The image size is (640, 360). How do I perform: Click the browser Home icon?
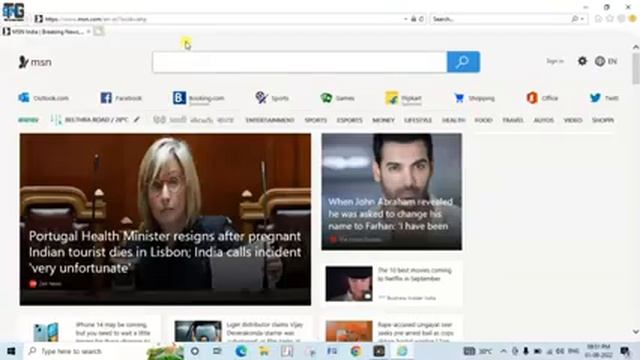click(x=598, y=19)
